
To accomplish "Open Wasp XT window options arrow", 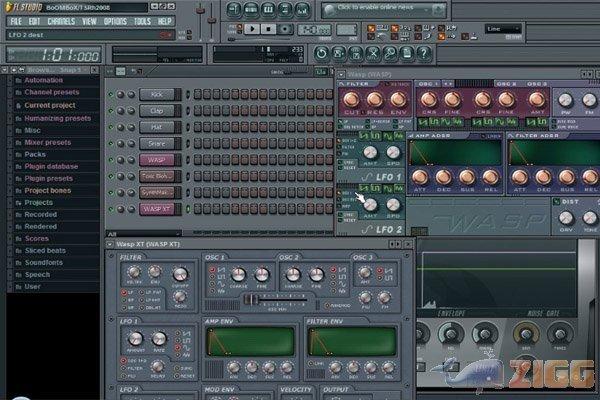I will click(110, 244).
